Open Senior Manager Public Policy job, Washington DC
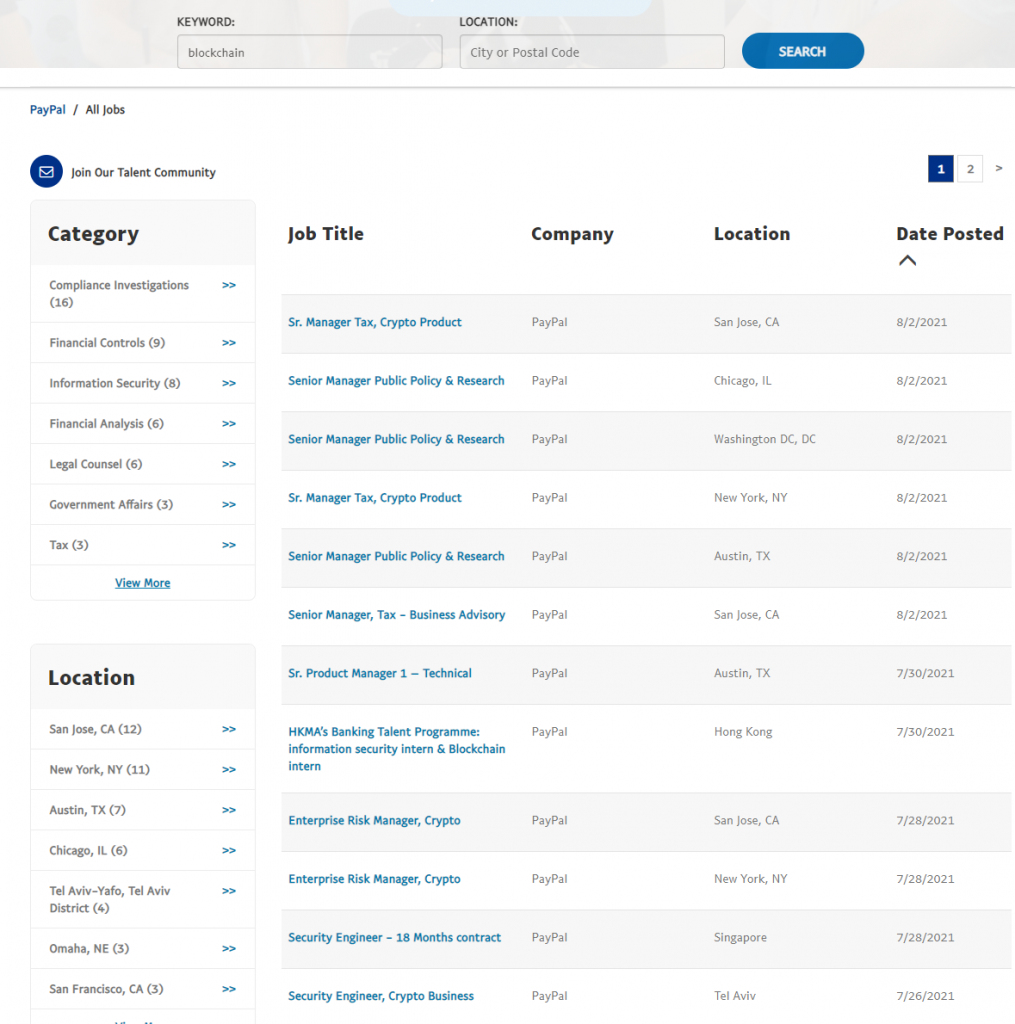Screen dimensions: 1015x1024 coord(396,440)
